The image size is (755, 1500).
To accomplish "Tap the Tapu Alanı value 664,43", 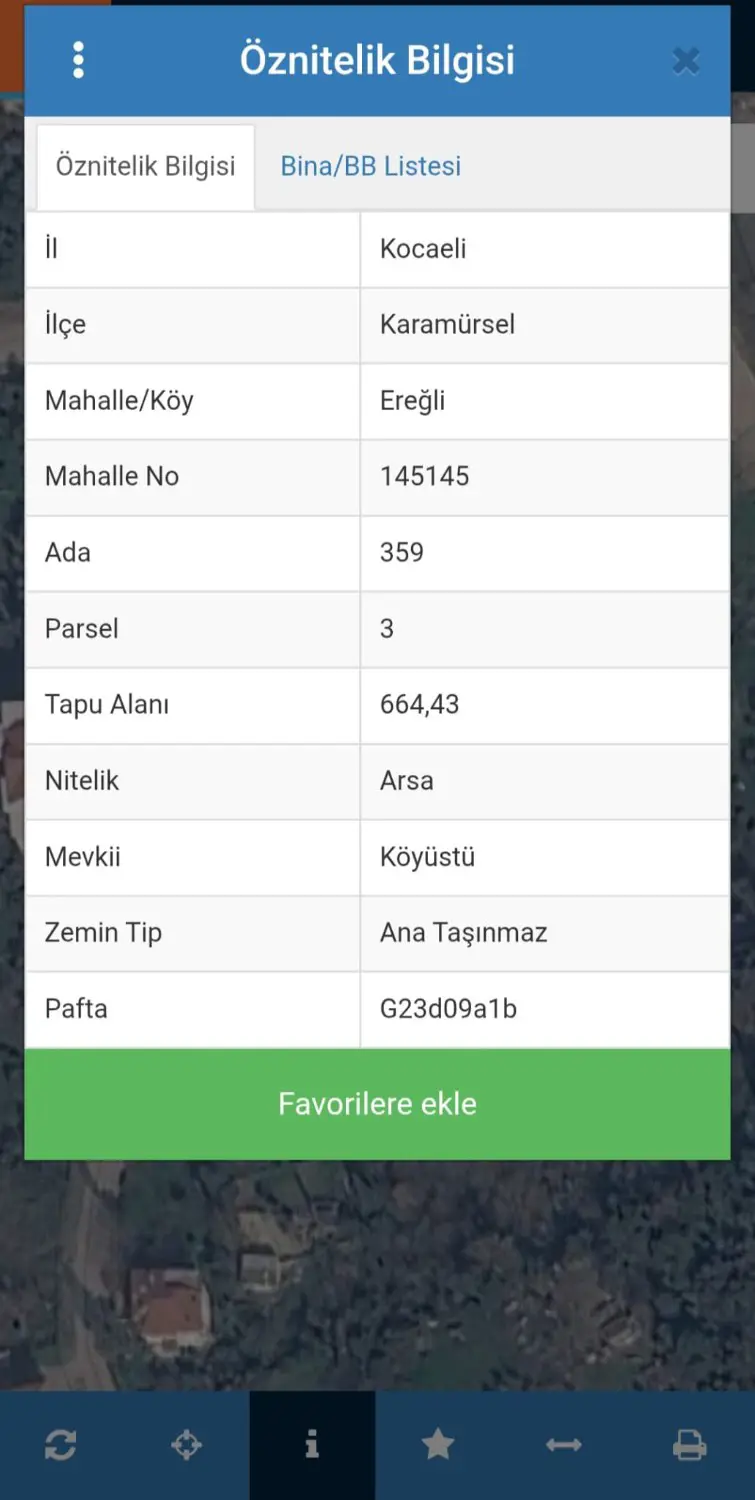I will tap(419, 704).
